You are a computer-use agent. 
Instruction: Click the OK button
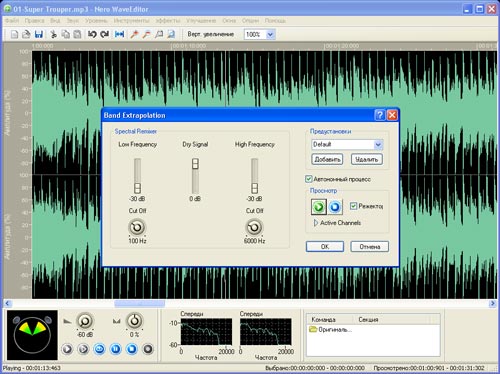(325, 247)
